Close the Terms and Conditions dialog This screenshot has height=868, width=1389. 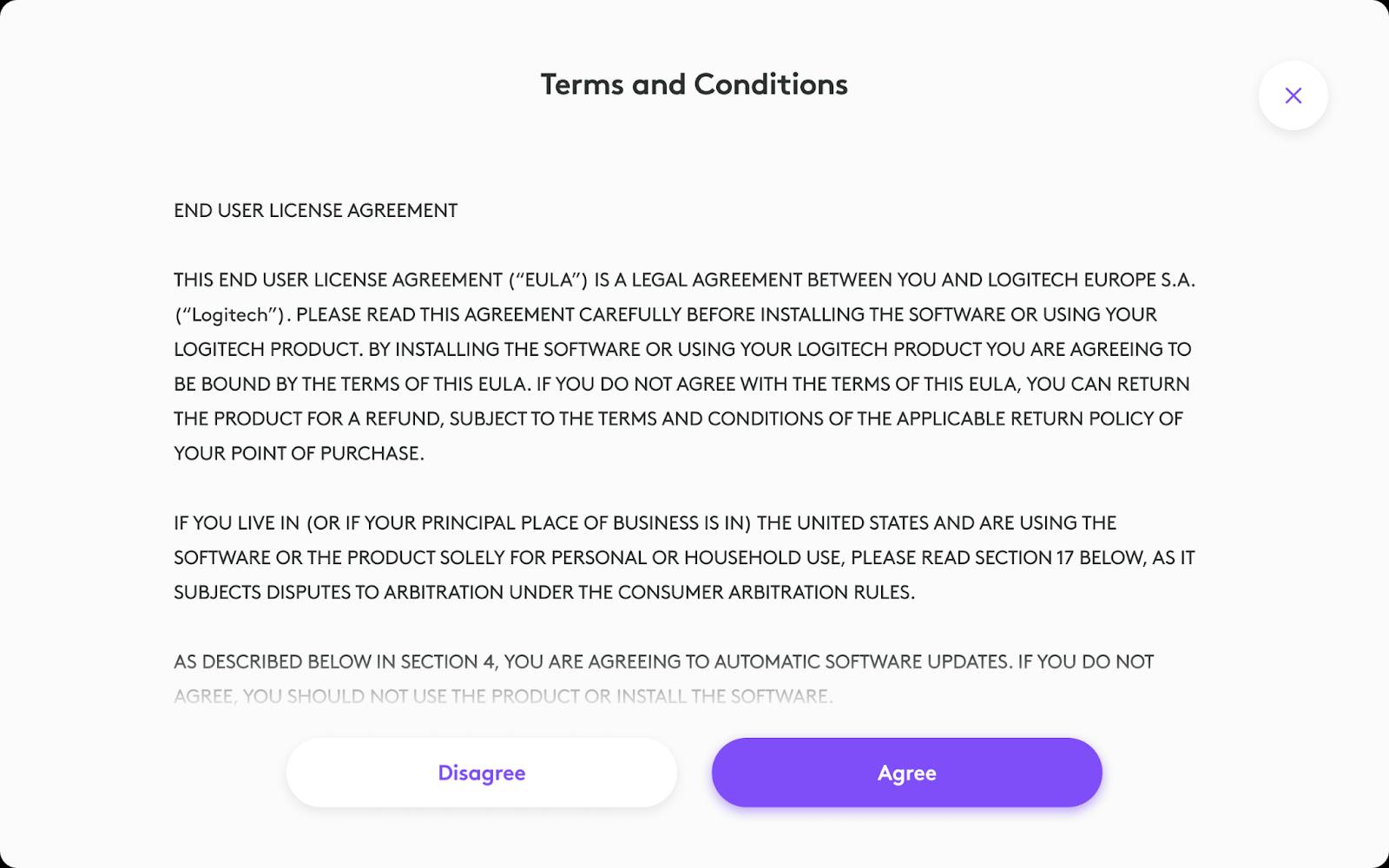pos(1293,95)
